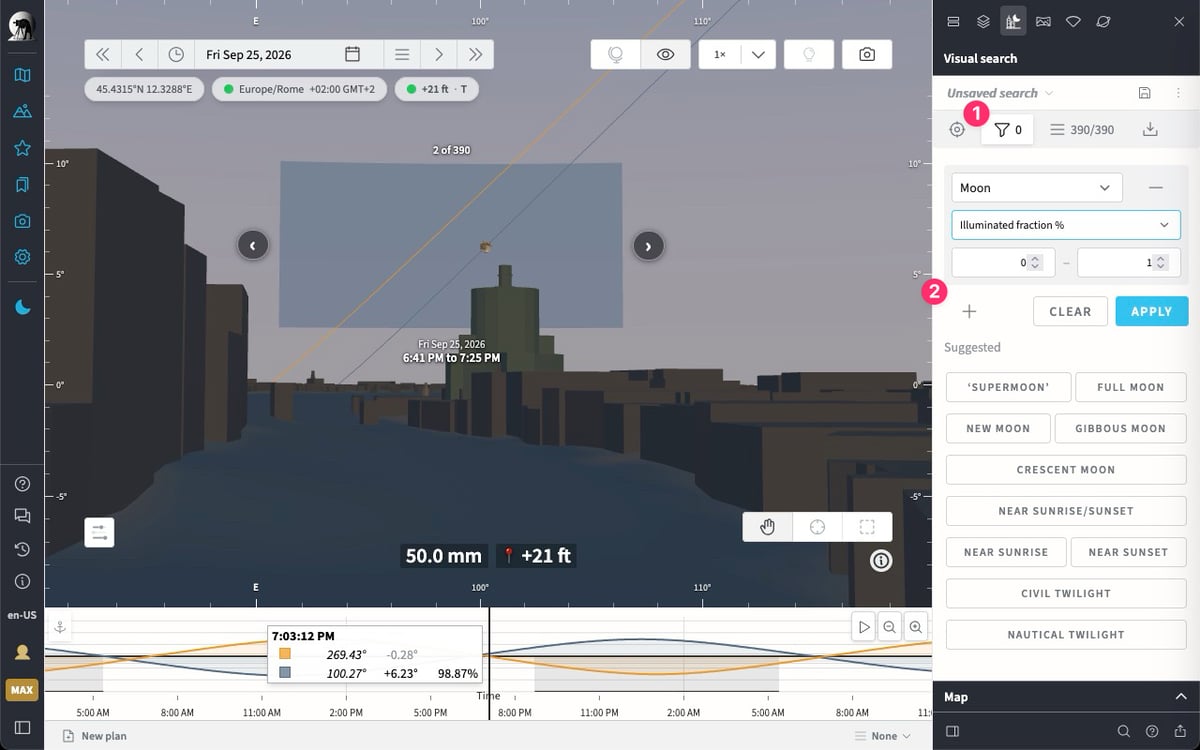Select the pan hand tool
The image size is (1200, 750).
768,527
